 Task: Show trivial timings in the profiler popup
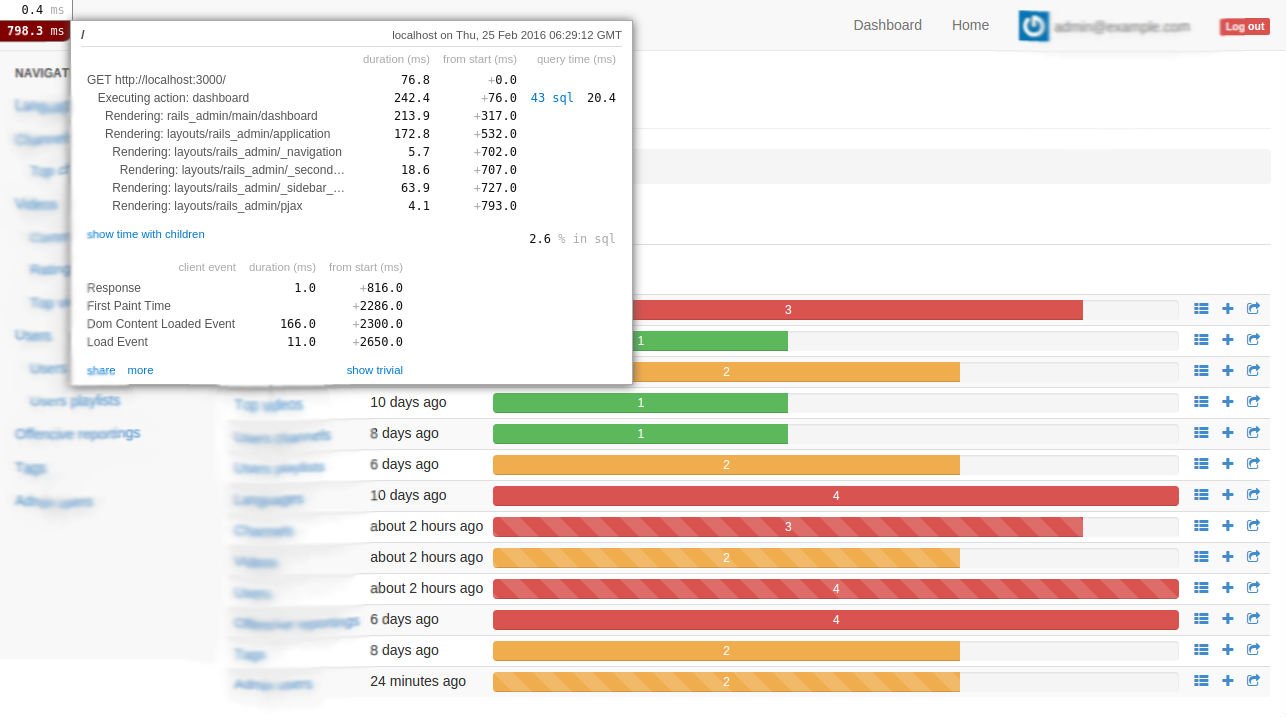pos(374,370)
